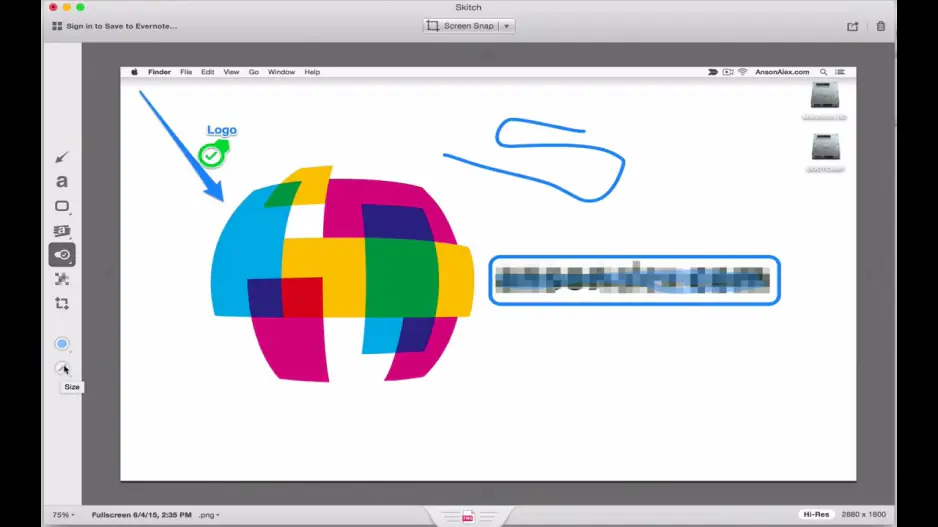The width and height of the screenshot is (938, 527).
Task: Click the Skitch menu bar icon near Wi-Fi
Action: [x=712, y=72]
